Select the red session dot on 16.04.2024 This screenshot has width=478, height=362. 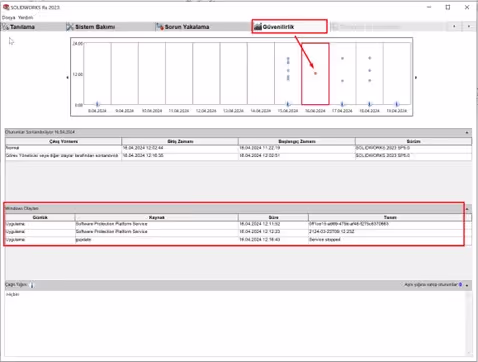pyautogui.click(x=315, y=73)
